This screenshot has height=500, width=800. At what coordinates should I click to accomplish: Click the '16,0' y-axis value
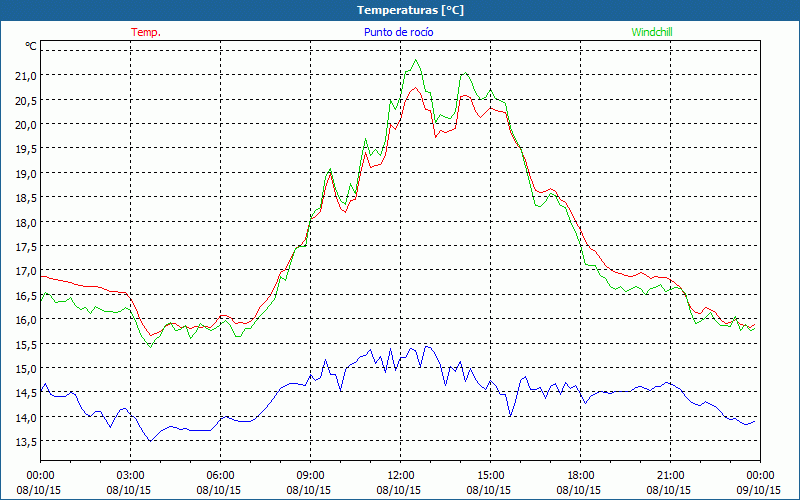point(27,320)
